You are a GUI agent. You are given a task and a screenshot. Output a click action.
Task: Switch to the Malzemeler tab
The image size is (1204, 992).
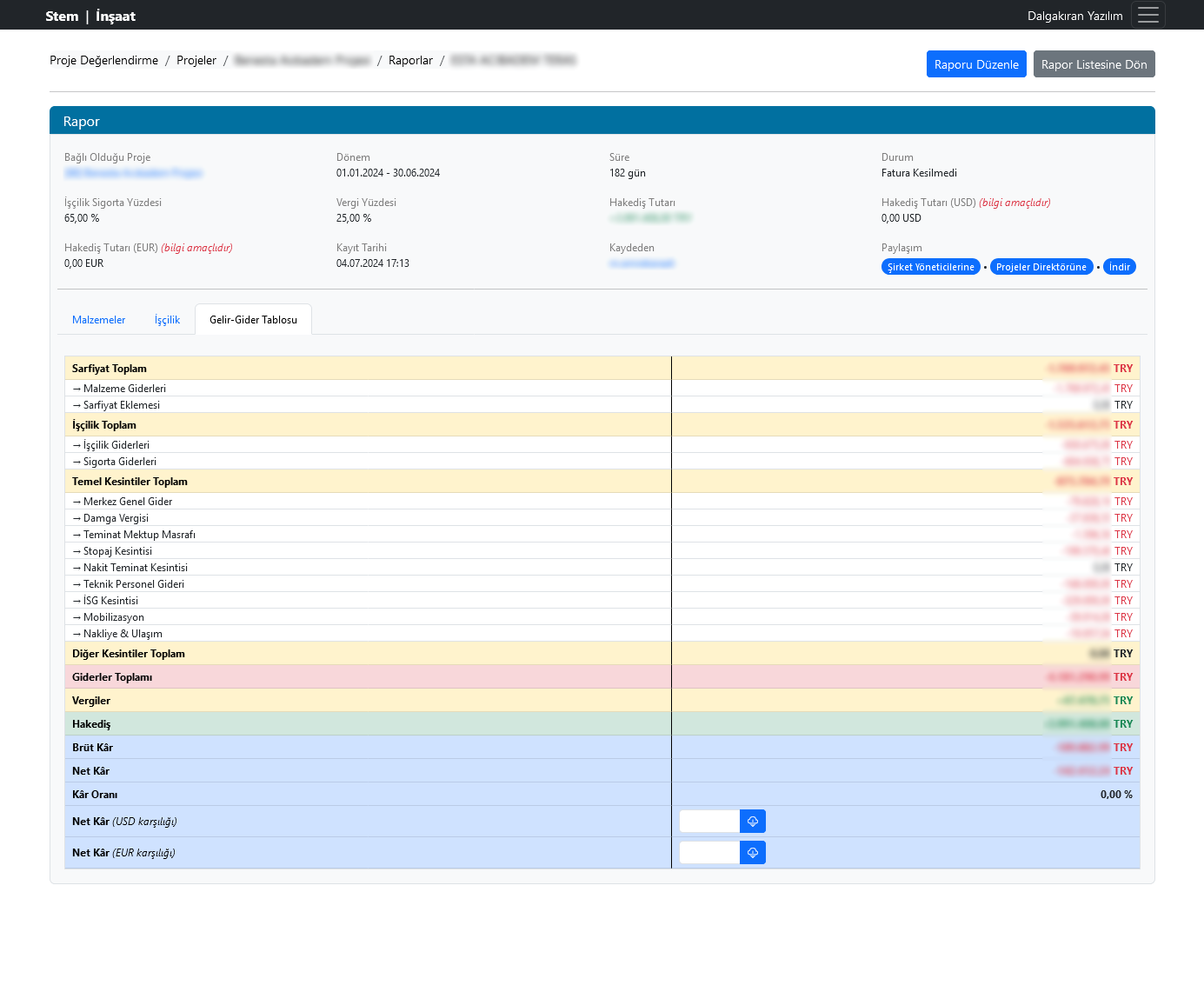point(98,320)
